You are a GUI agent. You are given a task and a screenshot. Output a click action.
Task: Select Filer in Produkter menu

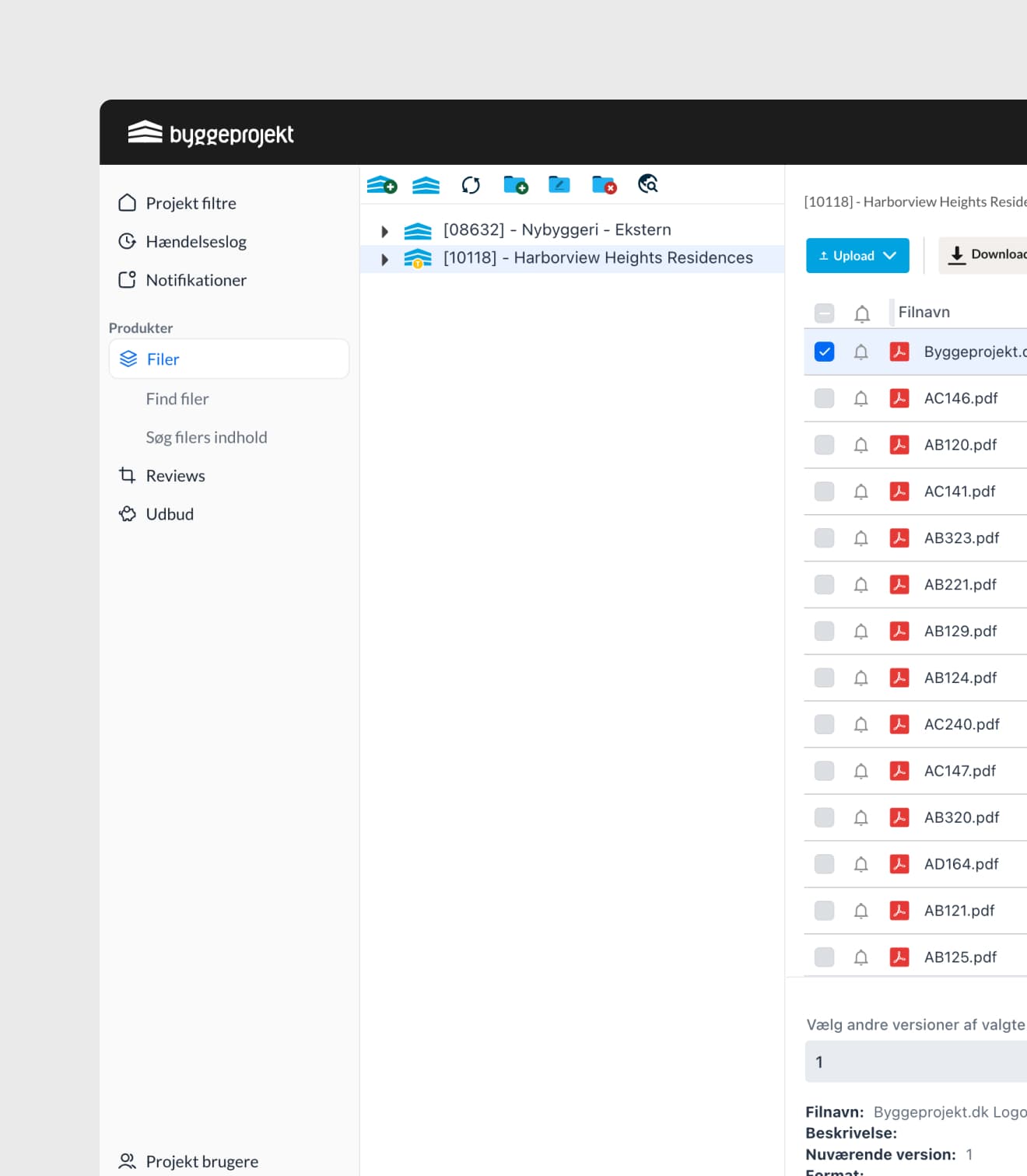tap(229, 359)
